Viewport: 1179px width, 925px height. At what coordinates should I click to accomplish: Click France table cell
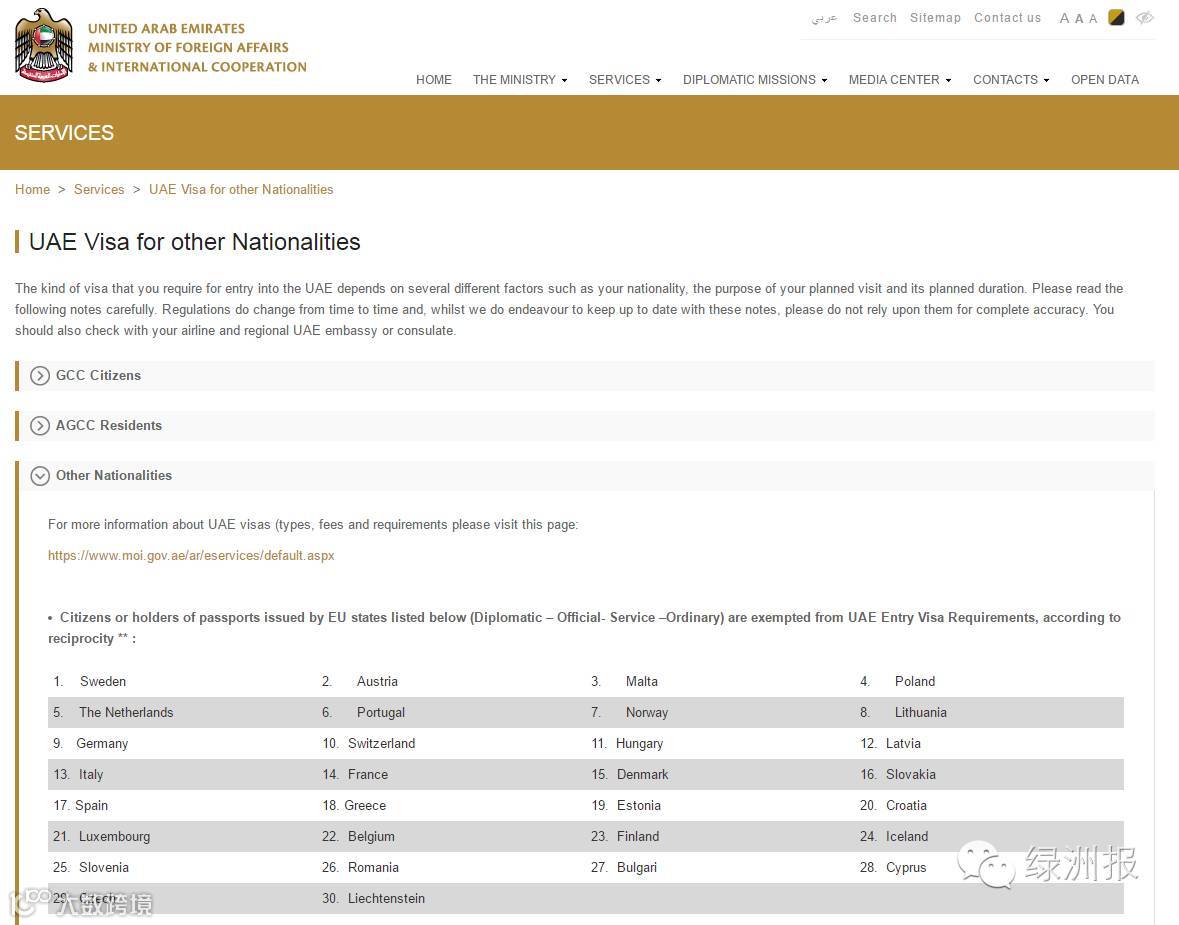coord(368,775)
